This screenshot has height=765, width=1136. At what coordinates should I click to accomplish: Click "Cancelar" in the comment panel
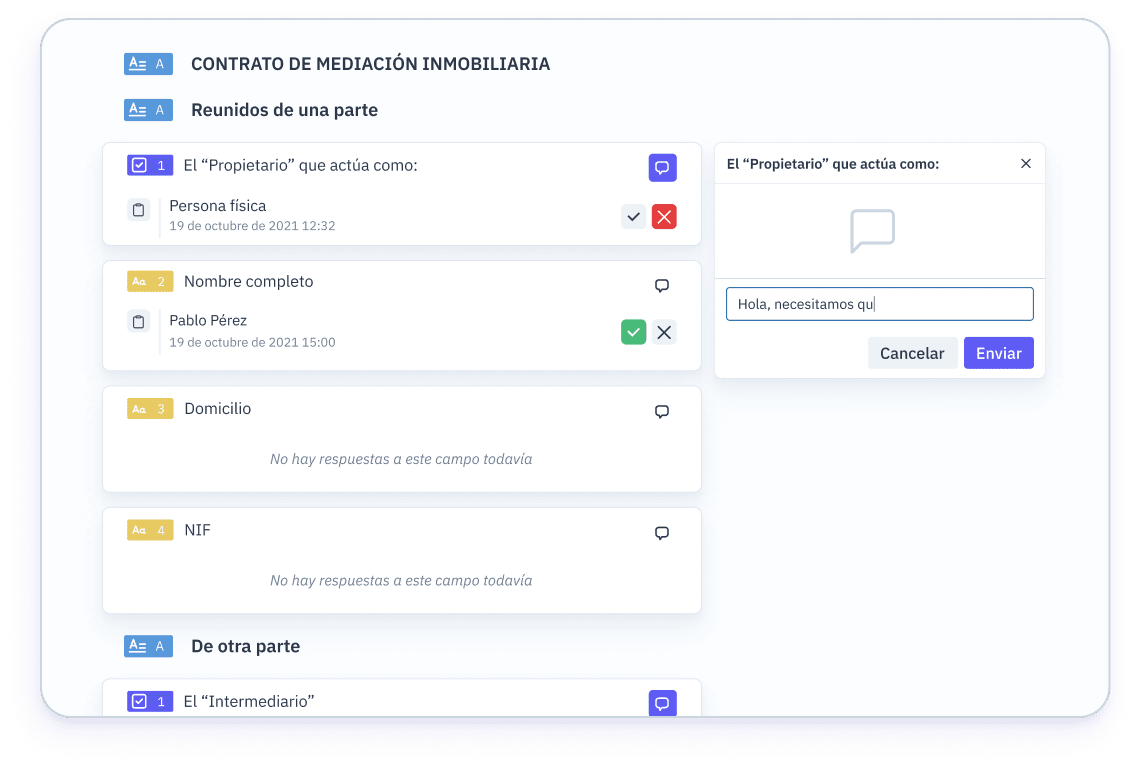(x=912, y=352)
